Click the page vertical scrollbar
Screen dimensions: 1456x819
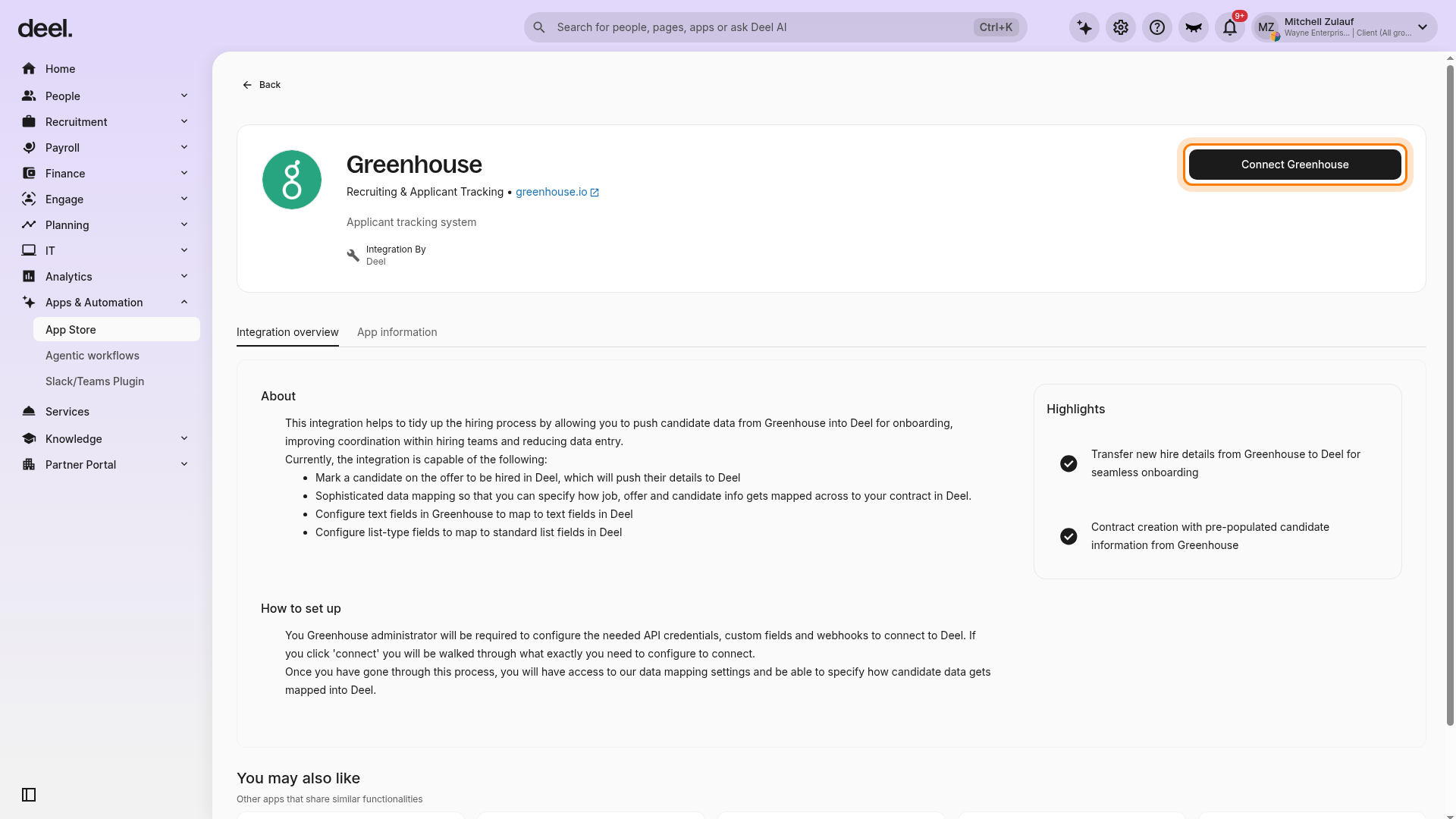pyautogui.click(x=1450, y=394)
